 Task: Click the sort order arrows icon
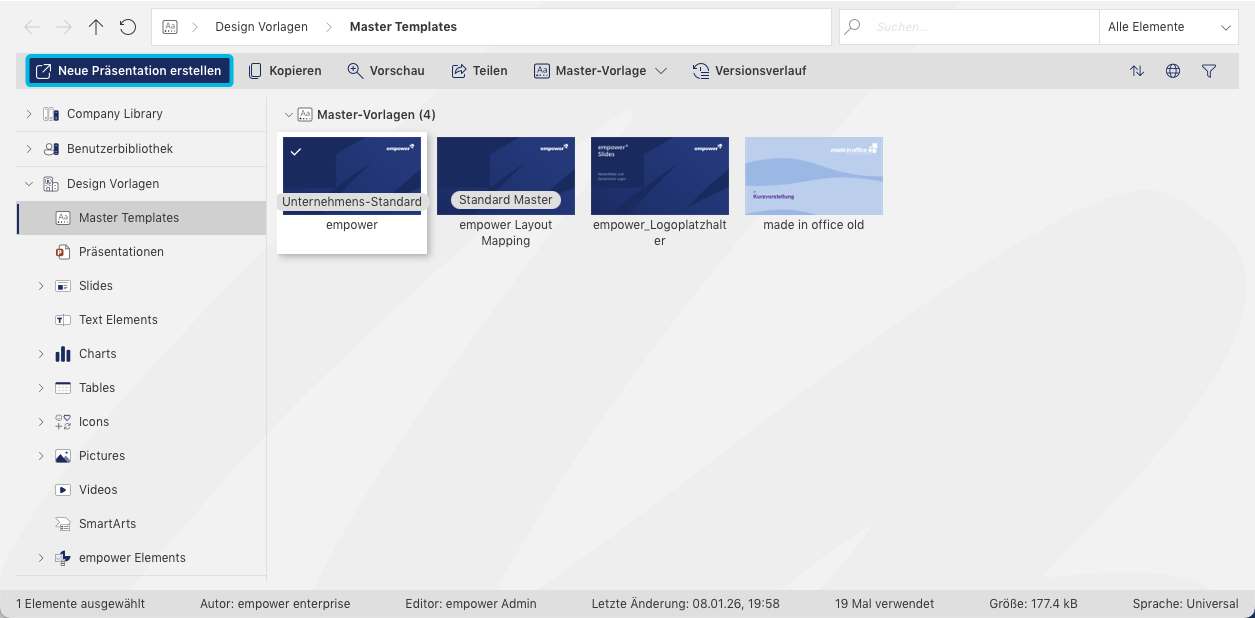pos(1137,71)
